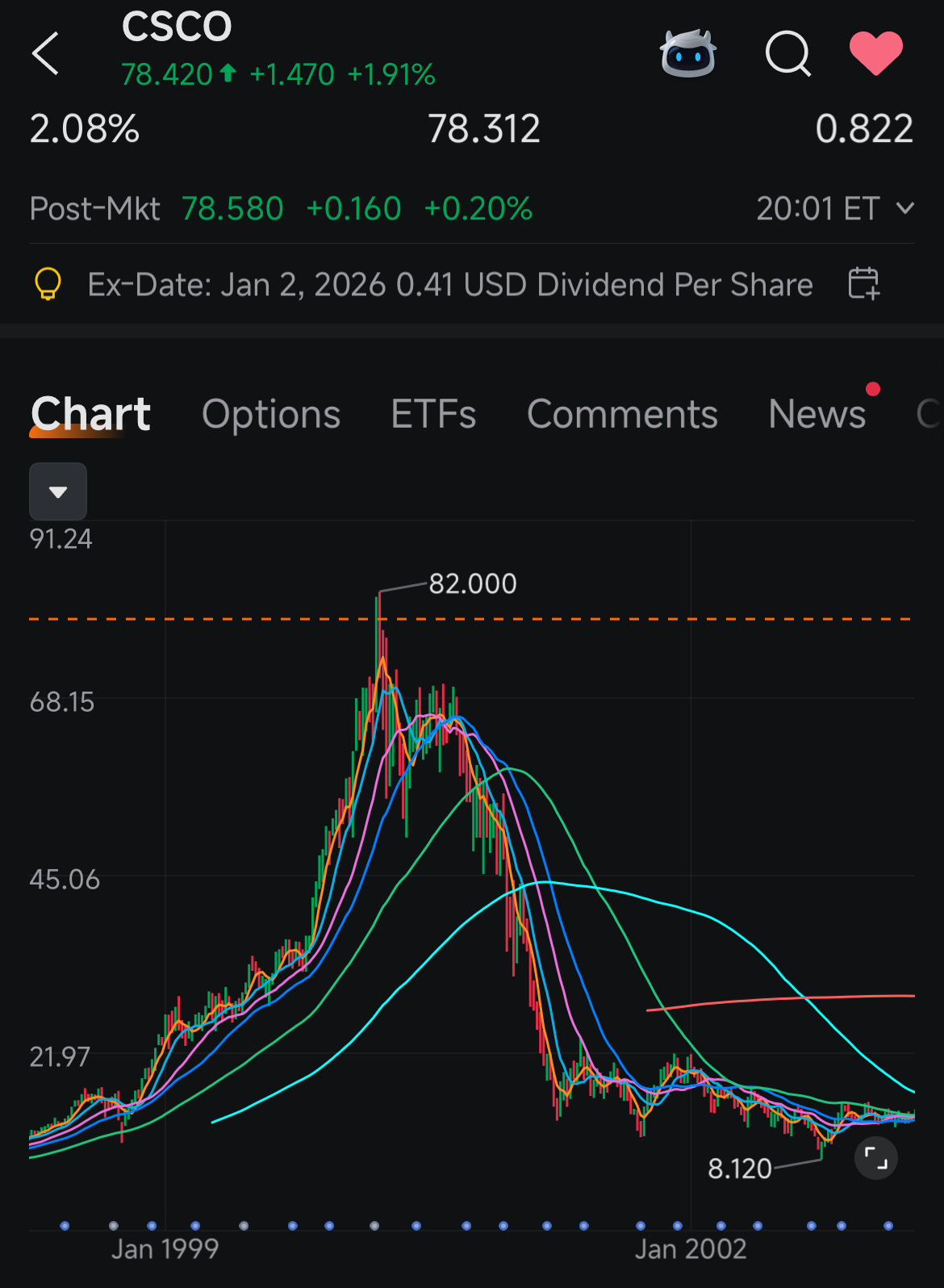This screenshot has height=1288, width=944.
Task: Click the red notification dot on News
Action: (x=872, y=389)
